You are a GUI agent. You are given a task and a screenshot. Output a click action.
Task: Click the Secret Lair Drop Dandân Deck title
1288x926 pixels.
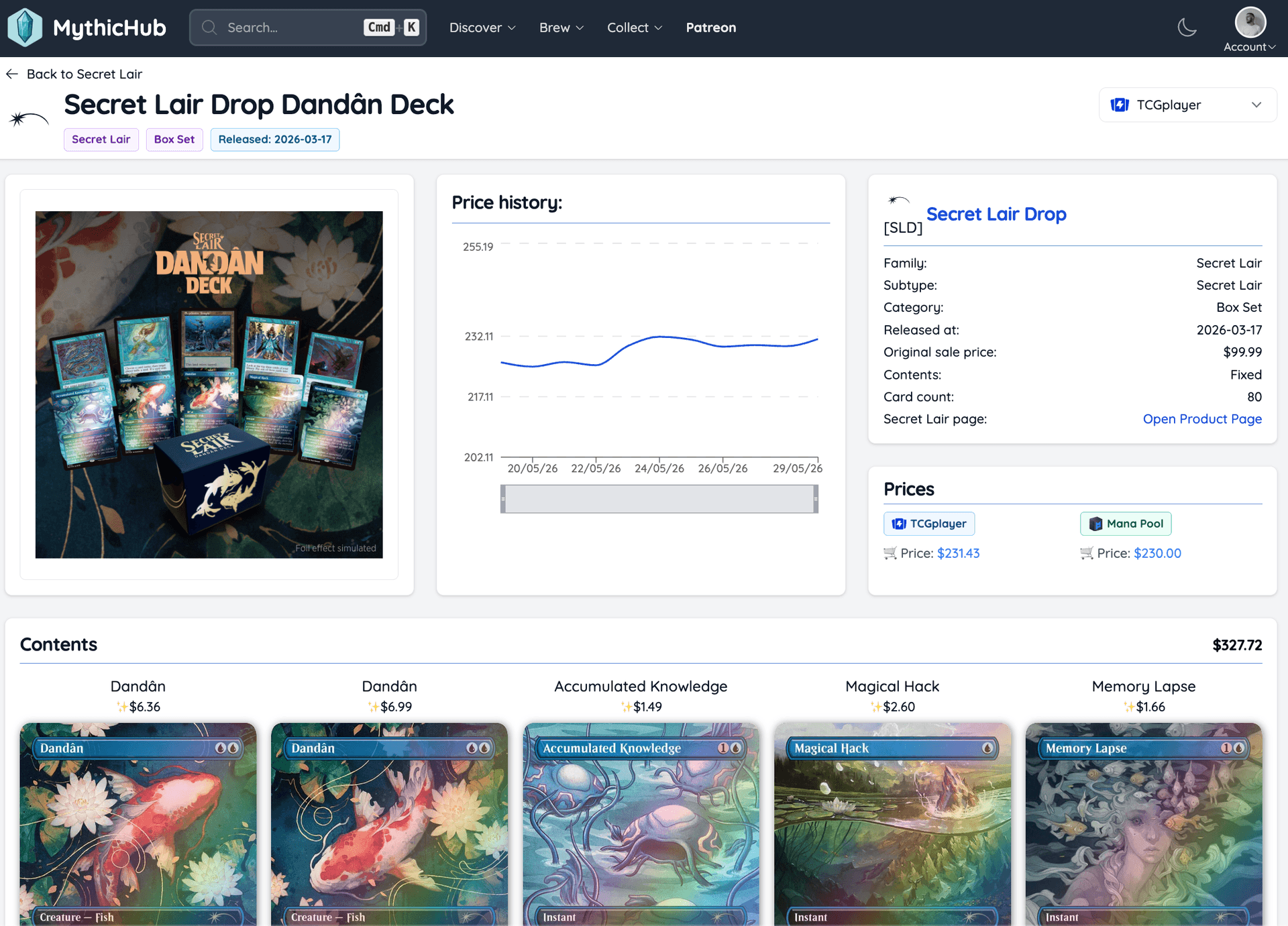(x=259, y=105)
